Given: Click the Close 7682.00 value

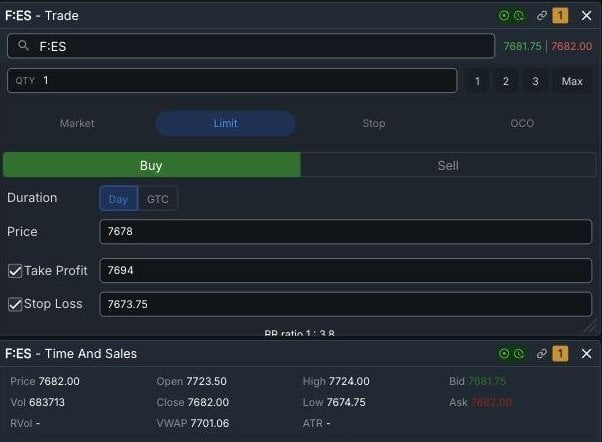Looking at the screenshot, I should click(208, 402).
